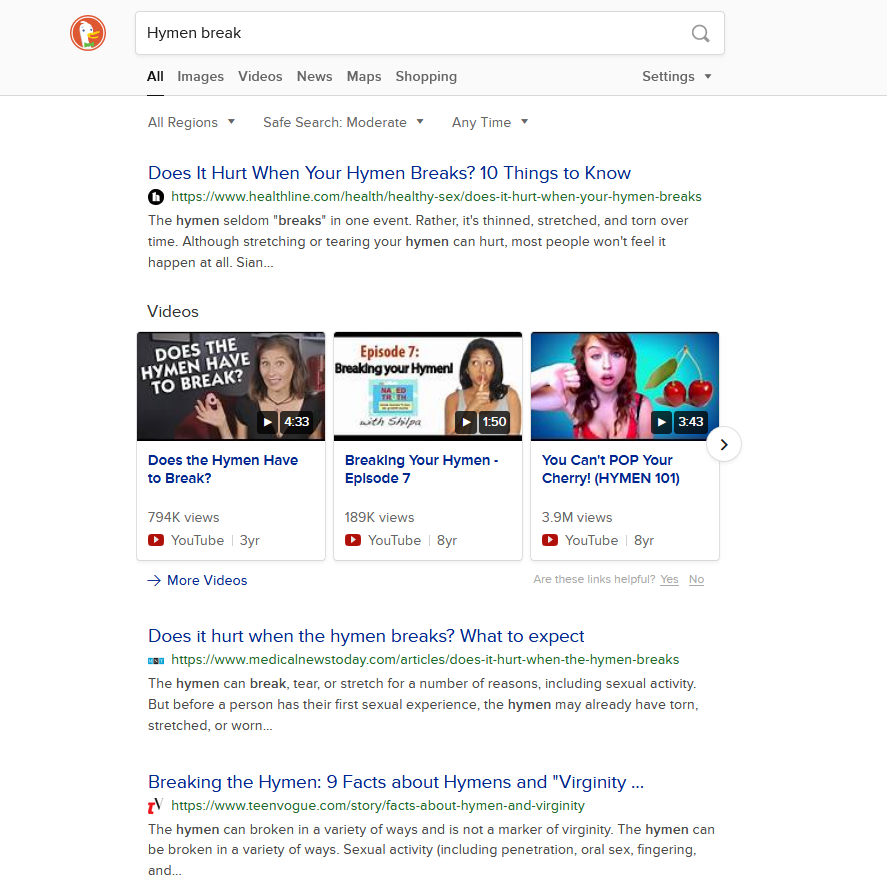Switch to the Maps tab
The width and height of the screenshot is (887, 888).
click(364, 76)
